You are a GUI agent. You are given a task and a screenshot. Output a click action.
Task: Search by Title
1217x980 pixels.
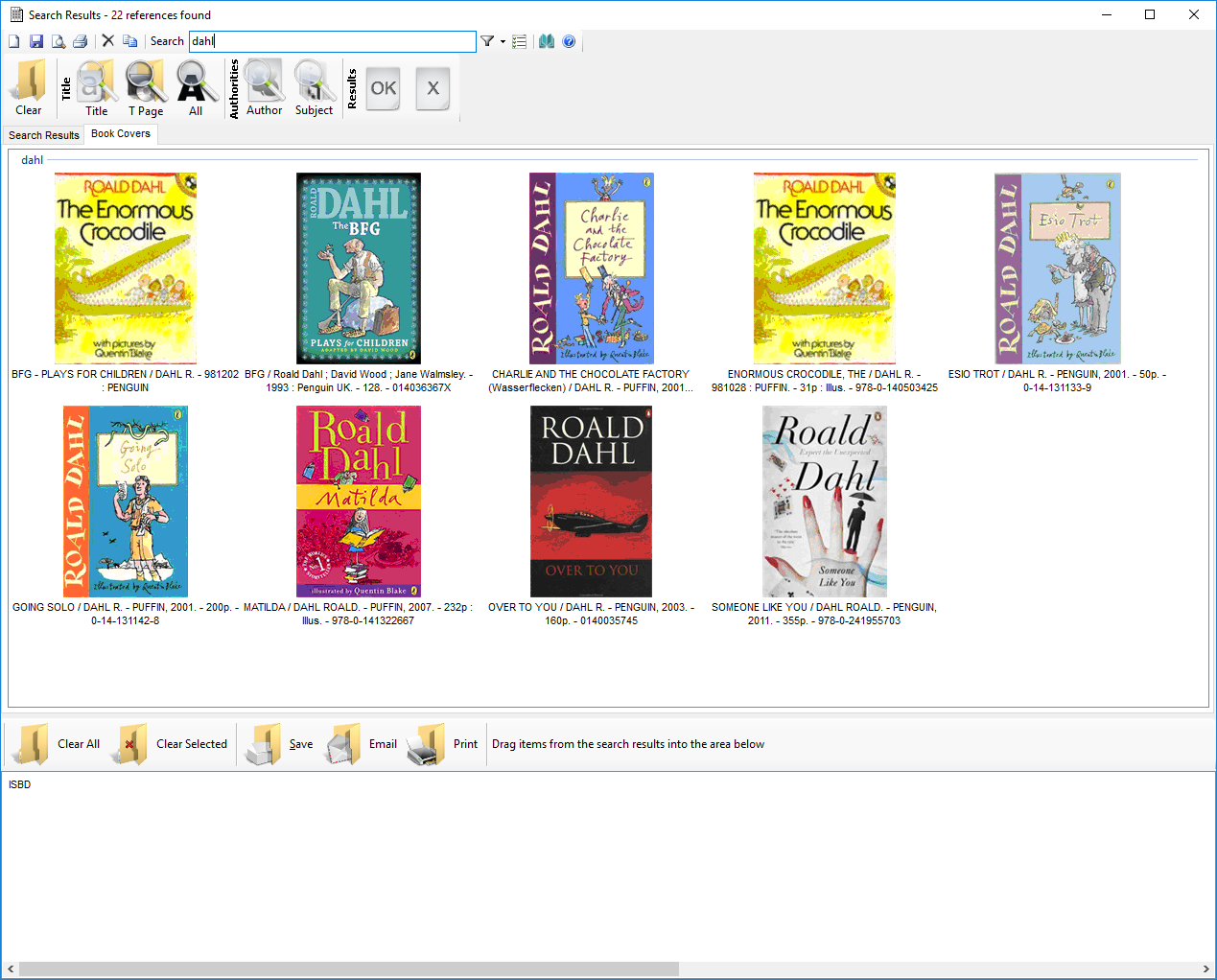point(97,87)
